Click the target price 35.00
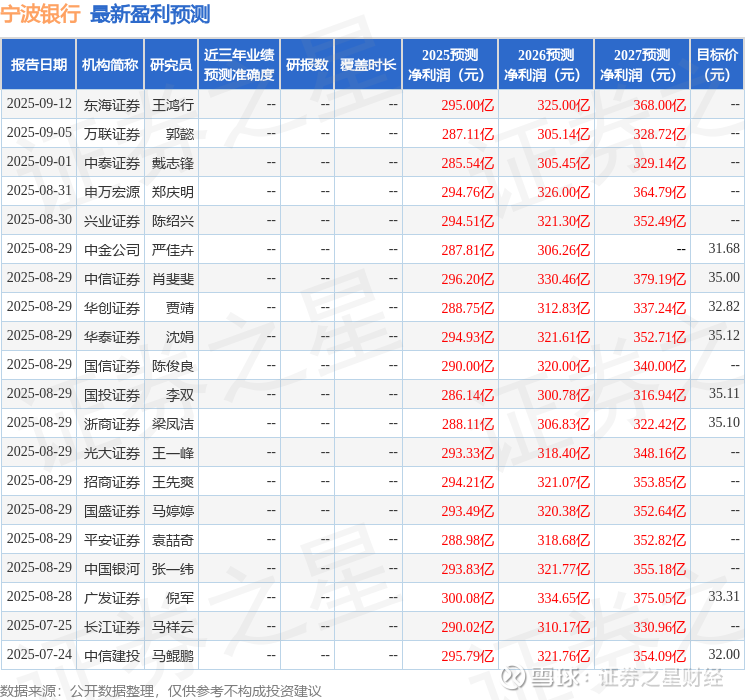The height and width of the screenshot is (700, 745). (724, 277)
